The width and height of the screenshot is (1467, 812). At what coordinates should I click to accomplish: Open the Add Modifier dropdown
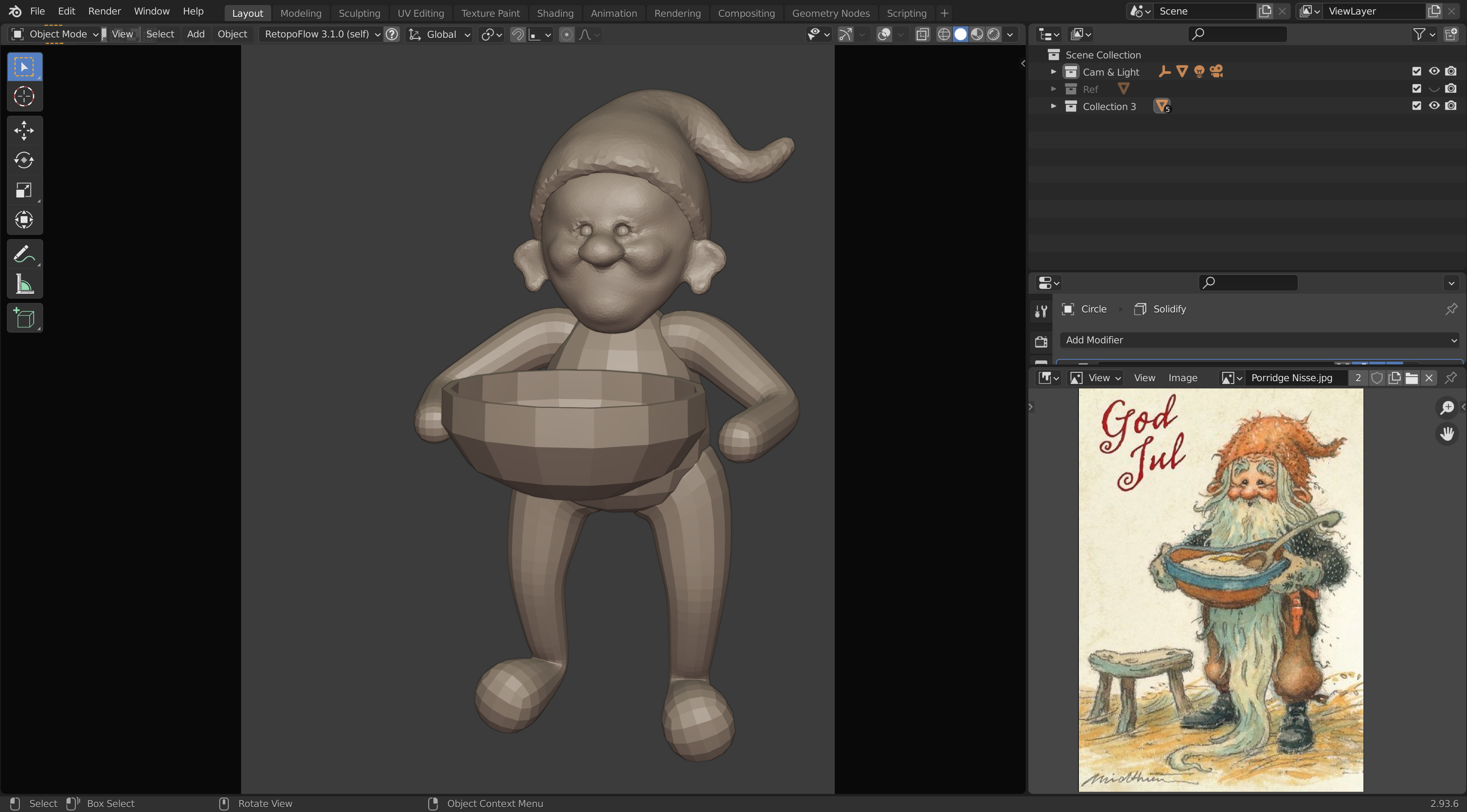pyautogui.click(x=1259, y=340)
